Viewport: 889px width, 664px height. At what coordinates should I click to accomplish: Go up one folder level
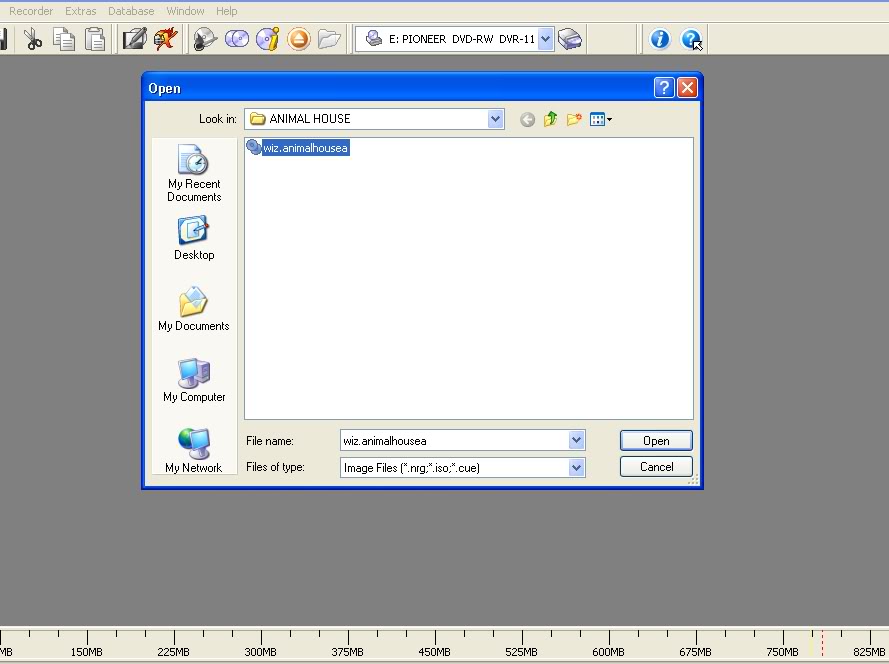tap(550, 119)
